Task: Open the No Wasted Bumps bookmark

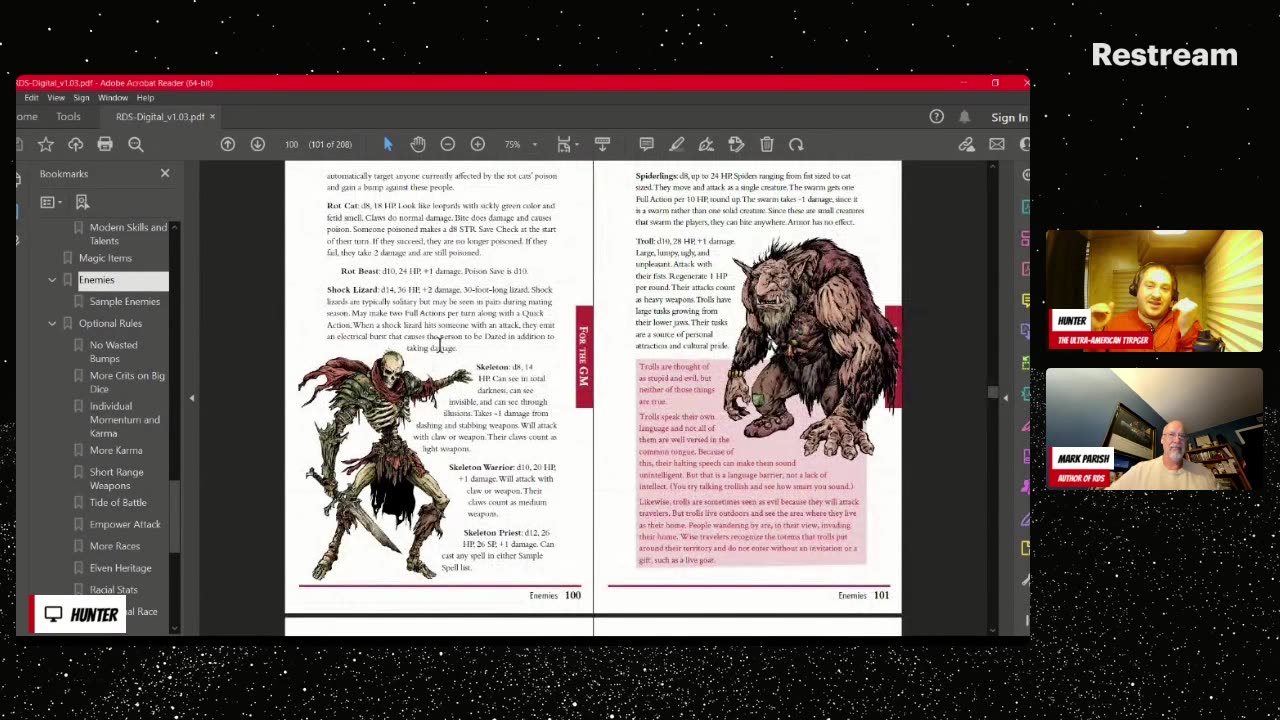Action: pos(114,351)
